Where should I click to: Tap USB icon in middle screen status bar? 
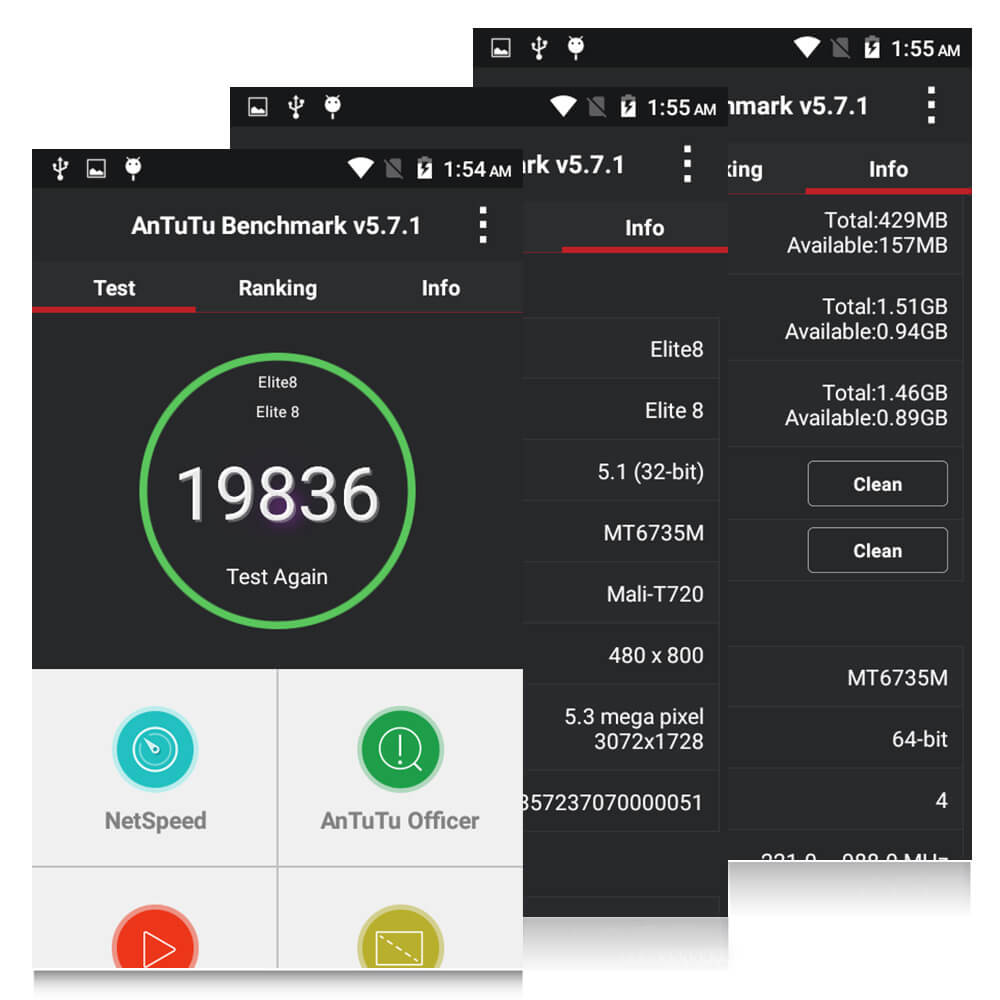click(x=296, y=107)
